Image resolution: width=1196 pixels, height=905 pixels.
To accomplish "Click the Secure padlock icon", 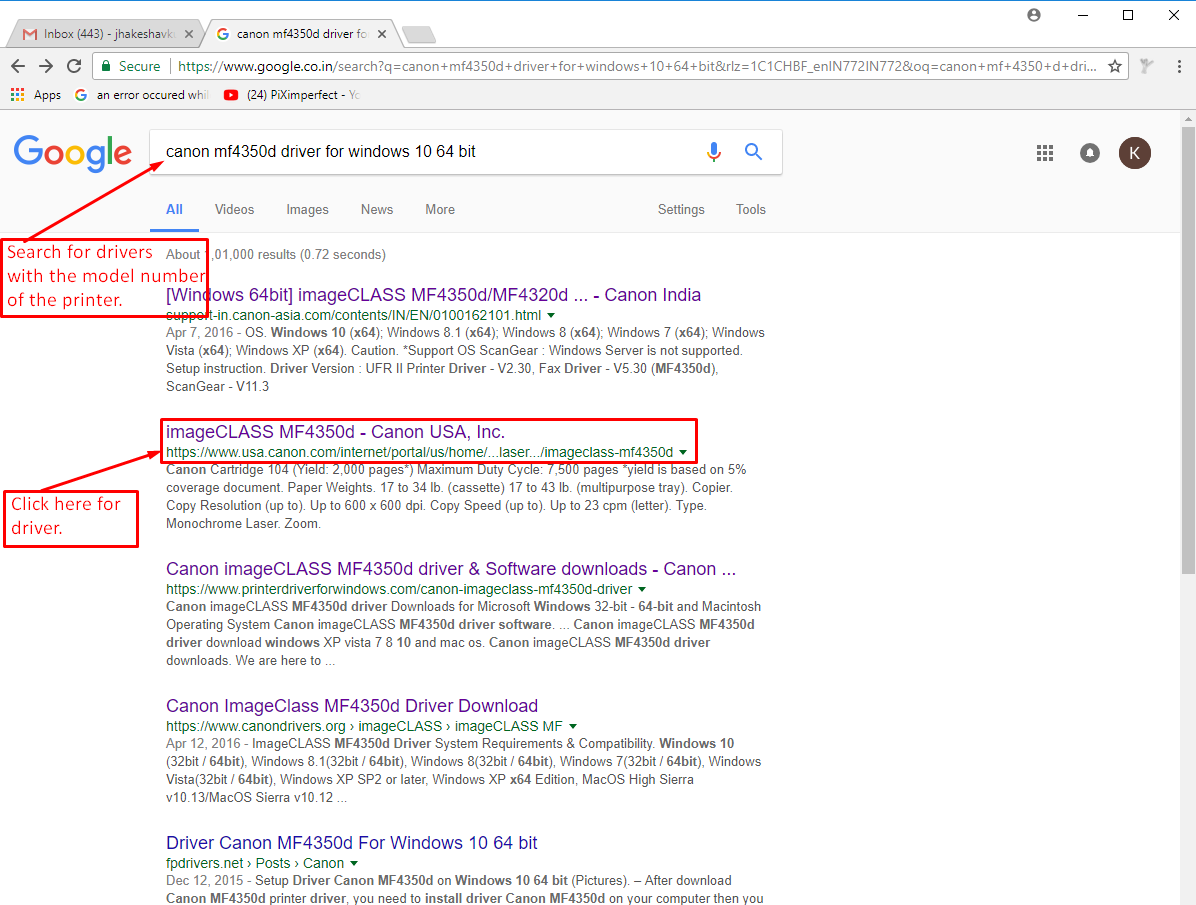I will 106,66.
